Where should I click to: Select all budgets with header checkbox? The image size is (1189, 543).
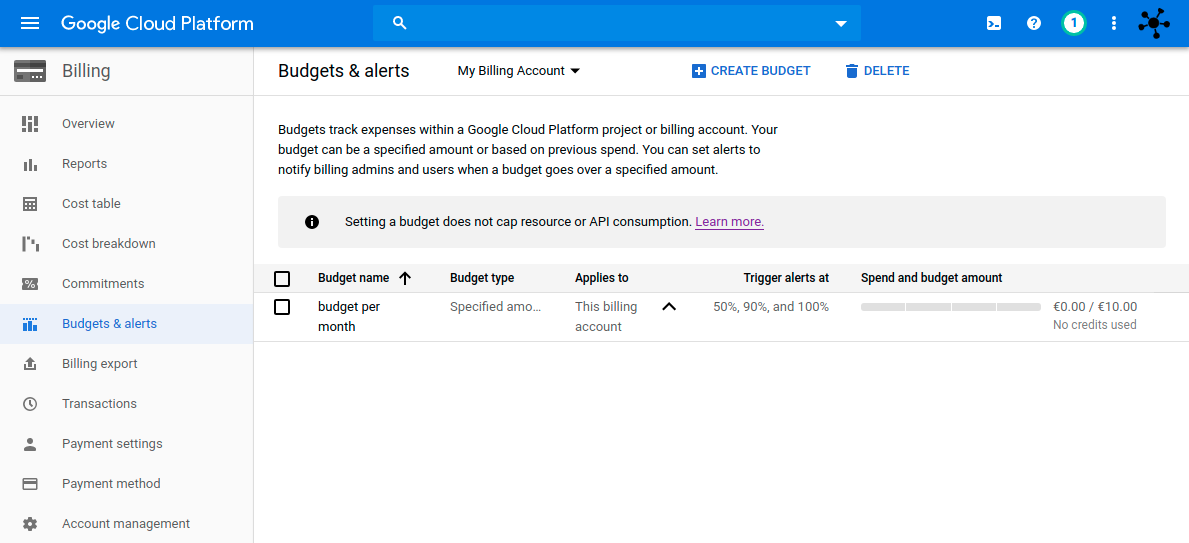coord(282,278)
